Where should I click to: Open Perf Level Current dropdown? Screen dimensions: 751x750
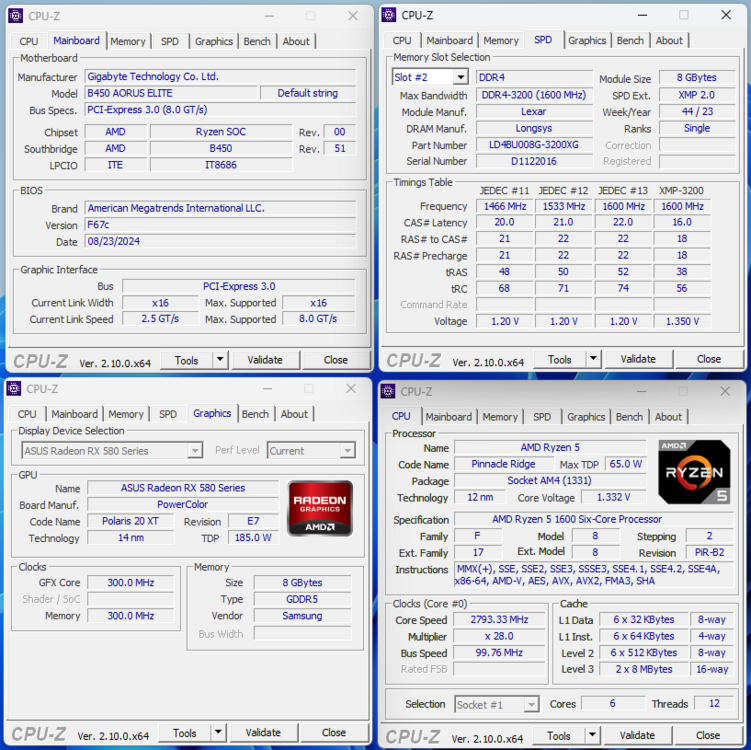pos(348,451)
